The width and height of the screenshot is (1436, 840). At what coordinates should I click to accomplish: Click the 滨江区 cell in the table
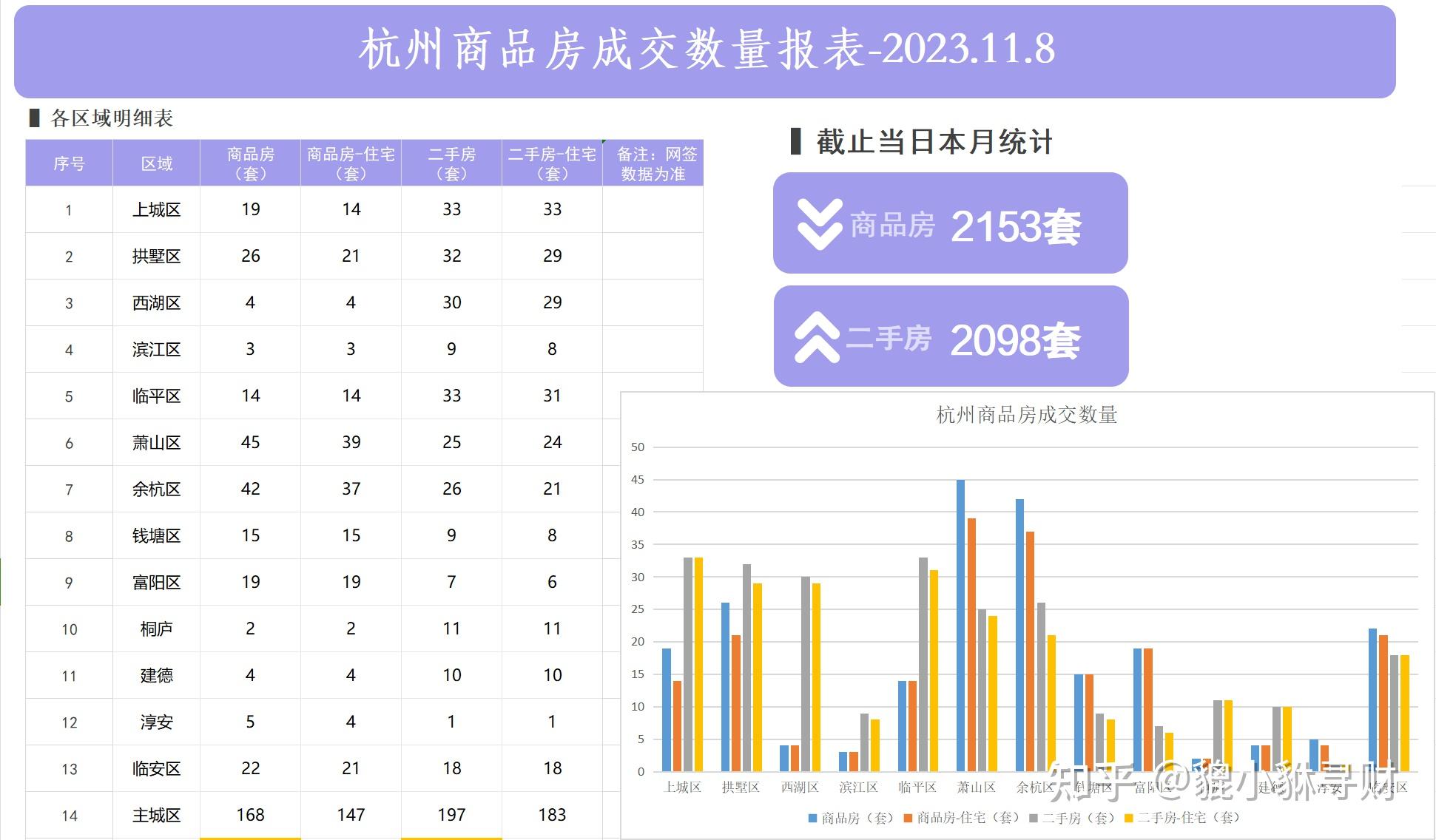pos(157,350)
